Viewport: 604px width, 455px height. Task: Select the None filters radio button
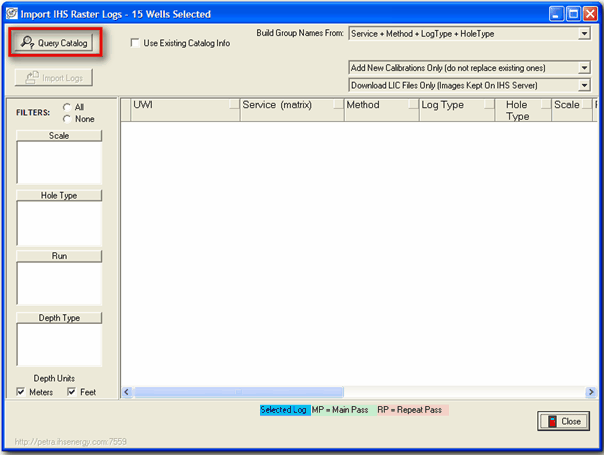coord(67,119)
